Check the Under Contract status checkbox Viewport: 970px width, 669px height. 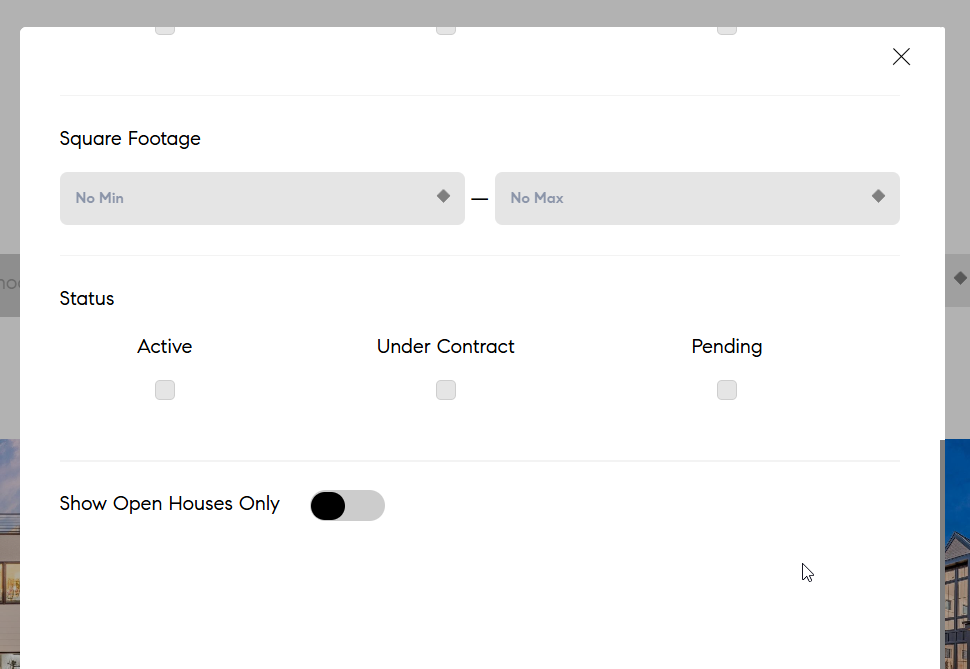(446, 390)
